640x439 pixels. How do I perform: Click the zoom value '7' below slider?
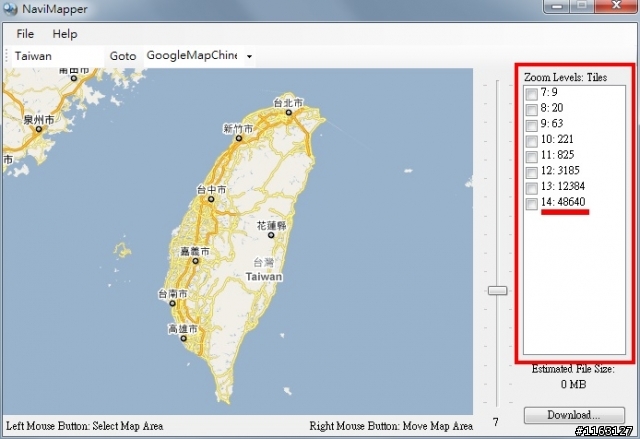point(496,422)
